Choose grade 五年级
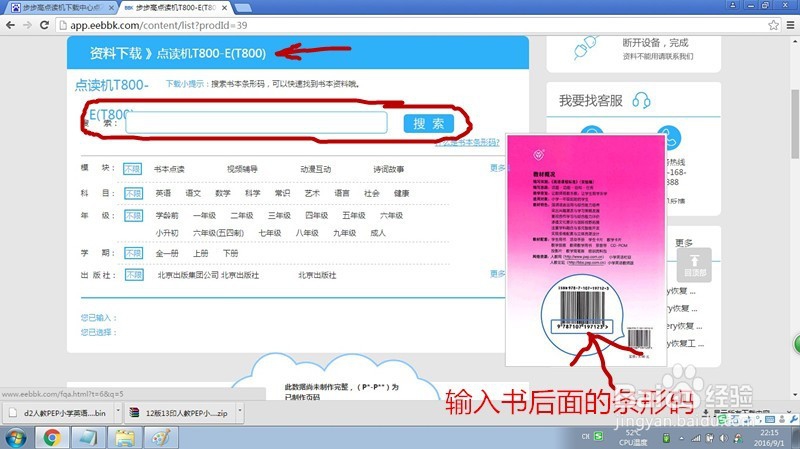Screen dimensions: 800x449 [354, 215]
